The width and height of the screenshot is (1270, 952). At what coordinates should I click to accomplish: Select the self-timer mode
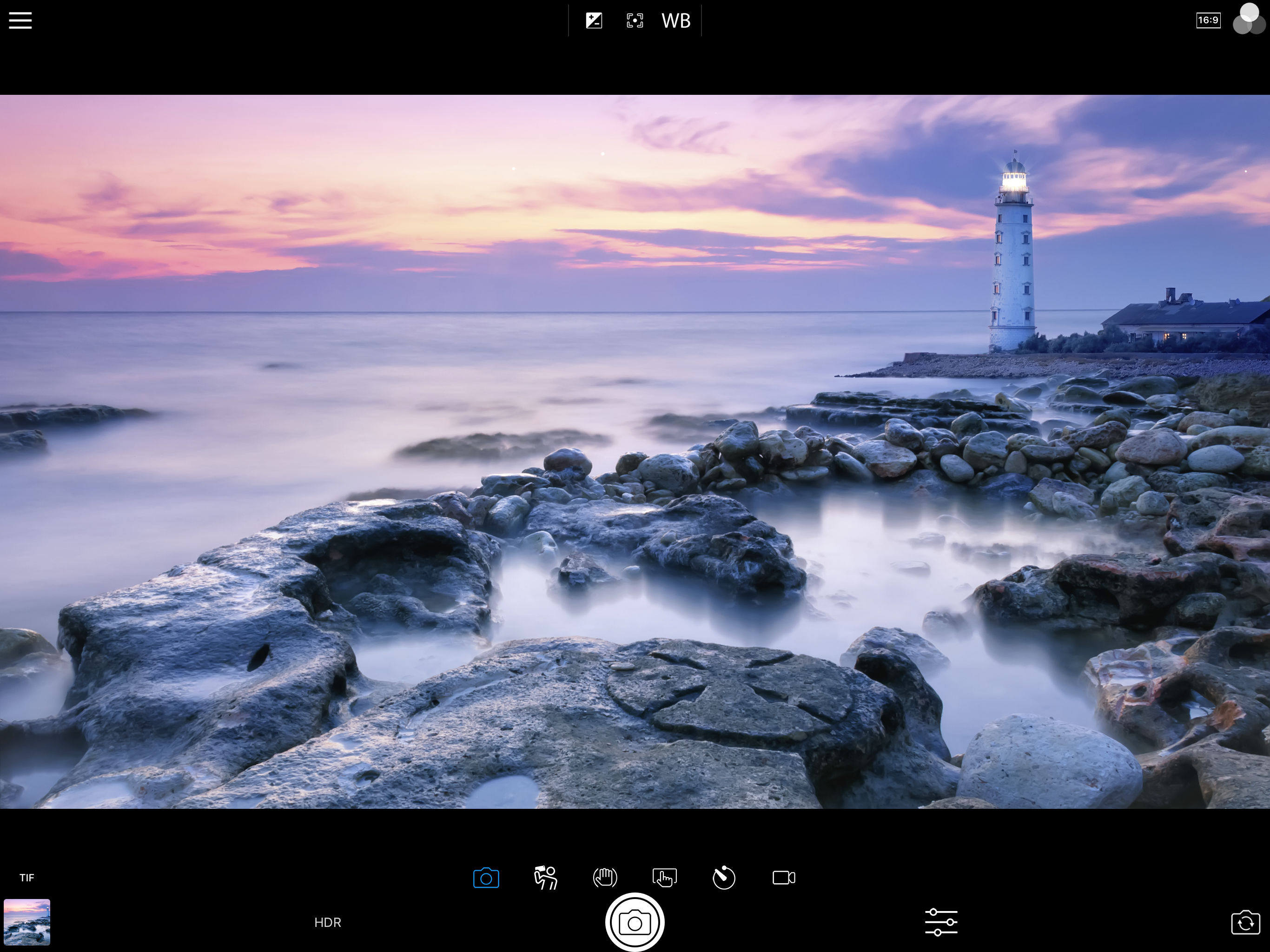724,877
